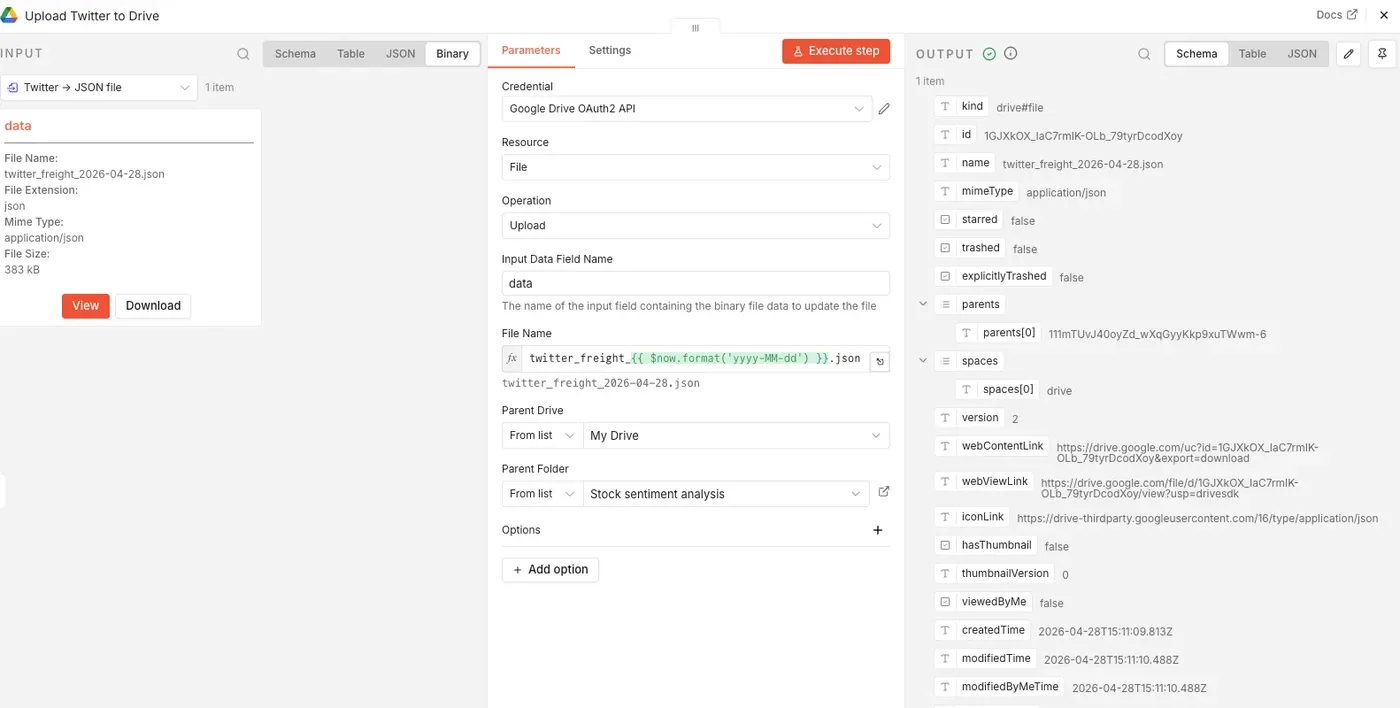Click the boolean icon beside trashed

pyautogui.click(x=945, y=248)
